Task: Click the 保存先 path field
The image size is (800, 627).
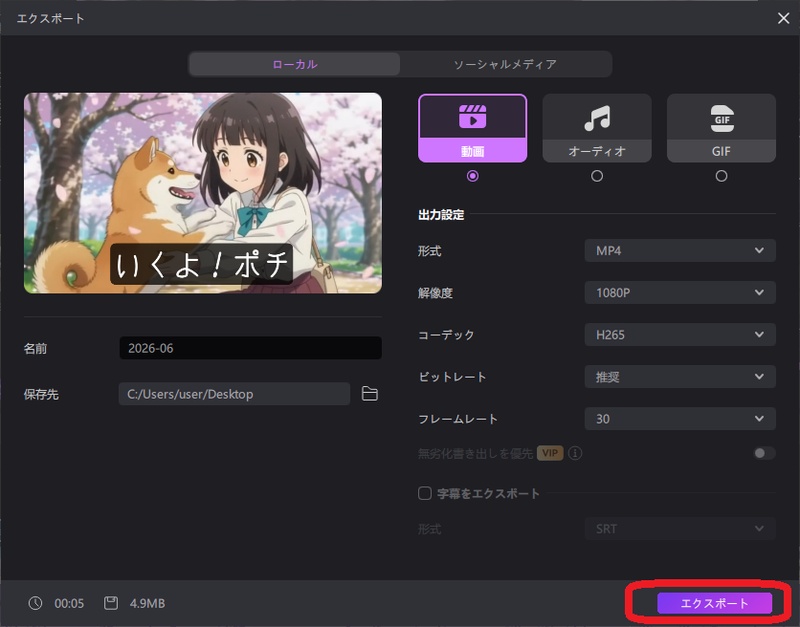Action: click(234, 394)
